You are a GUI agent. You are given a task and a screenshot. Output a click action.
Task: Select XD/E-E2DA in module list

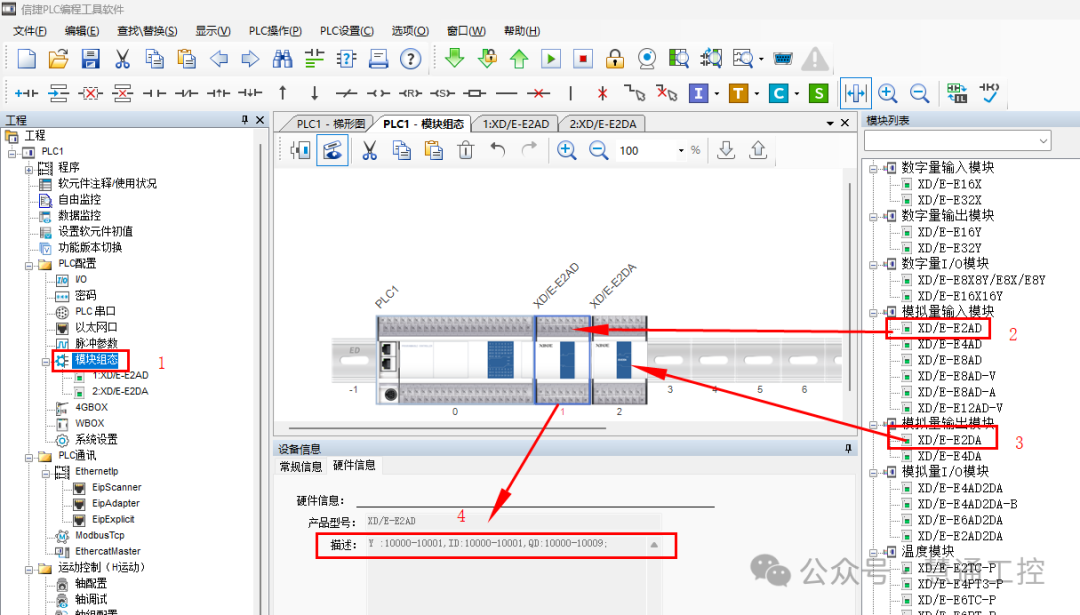[949, 440]
